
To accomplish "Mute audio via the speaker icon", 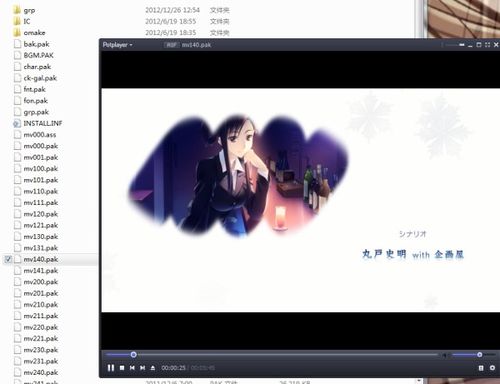I will (x=444, y=355).
